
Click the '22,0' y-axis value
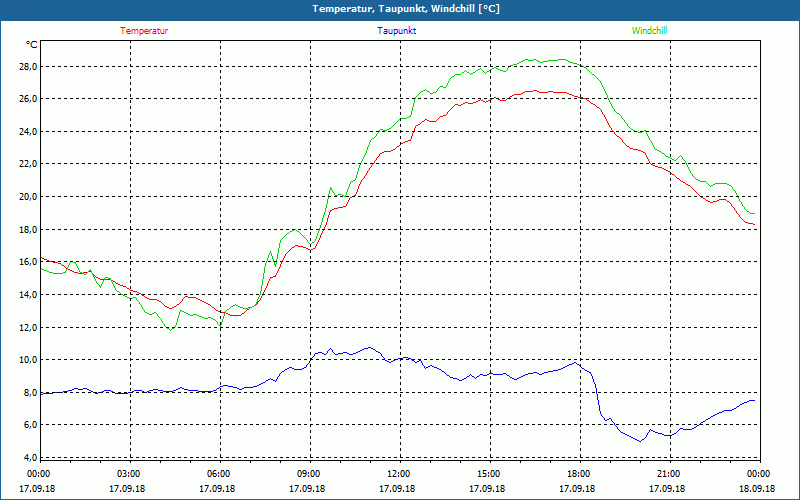28,164
